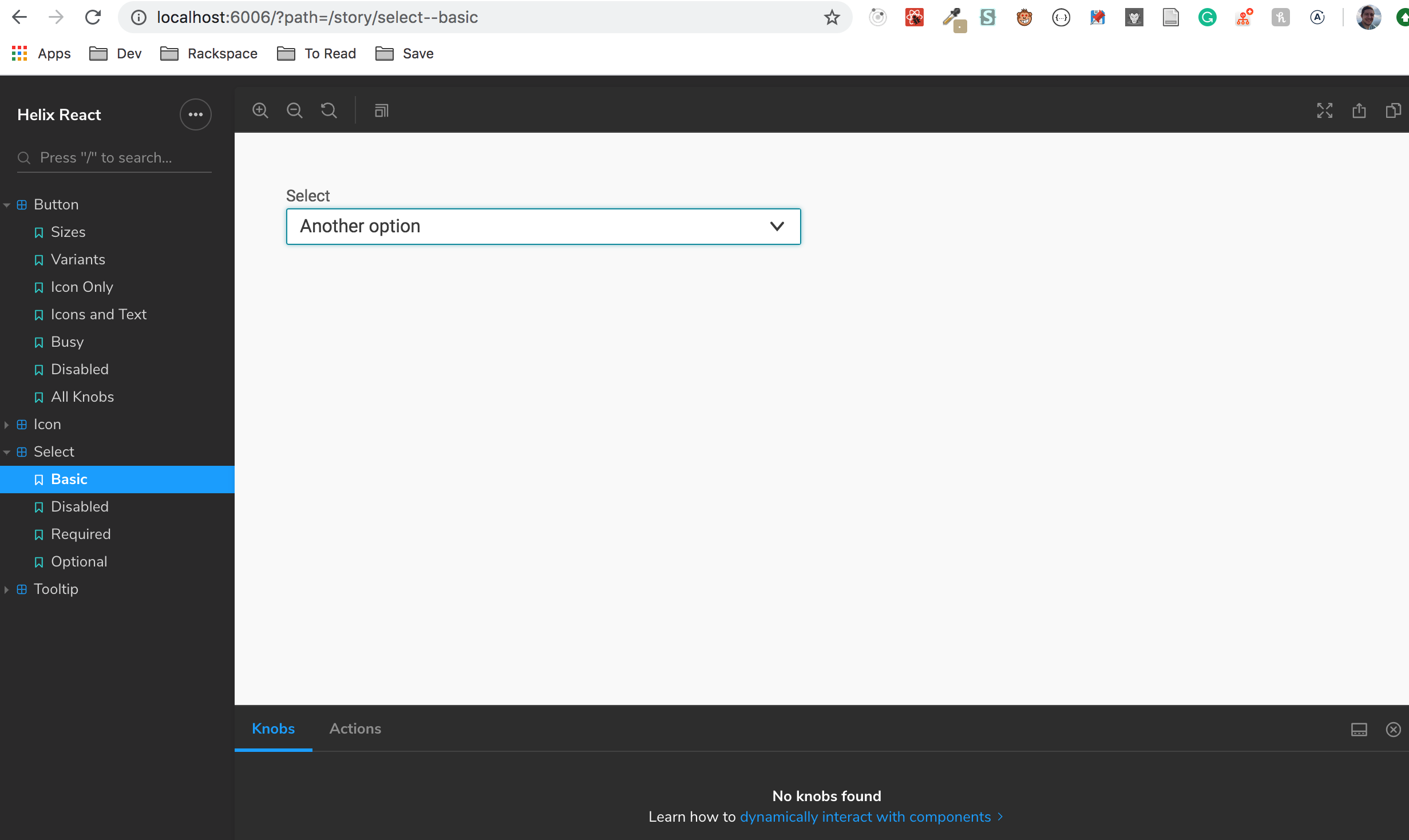Open canvas in new tab icon
This screenshot has height=840, width=1409.
(x=1359, y=110)
